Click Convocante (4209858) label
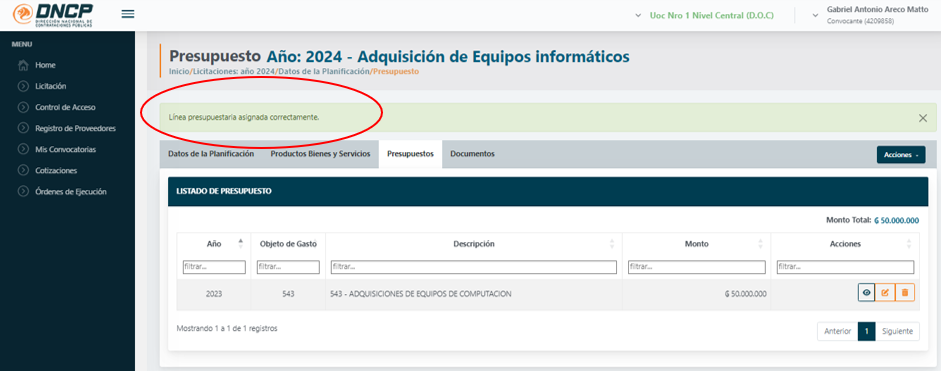The height and width of the screenshot is (371, 941). tap(861, 21)
